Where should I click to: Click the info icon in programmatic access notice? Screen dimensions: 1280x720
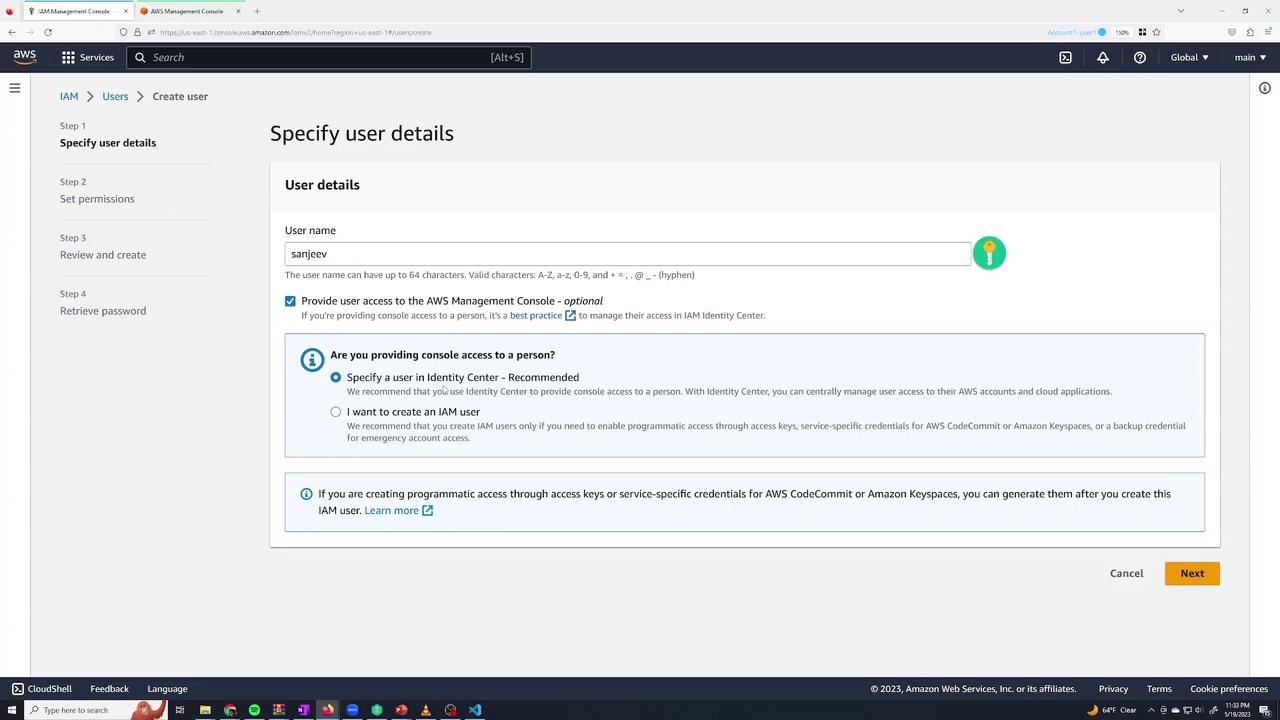[306, 494]
